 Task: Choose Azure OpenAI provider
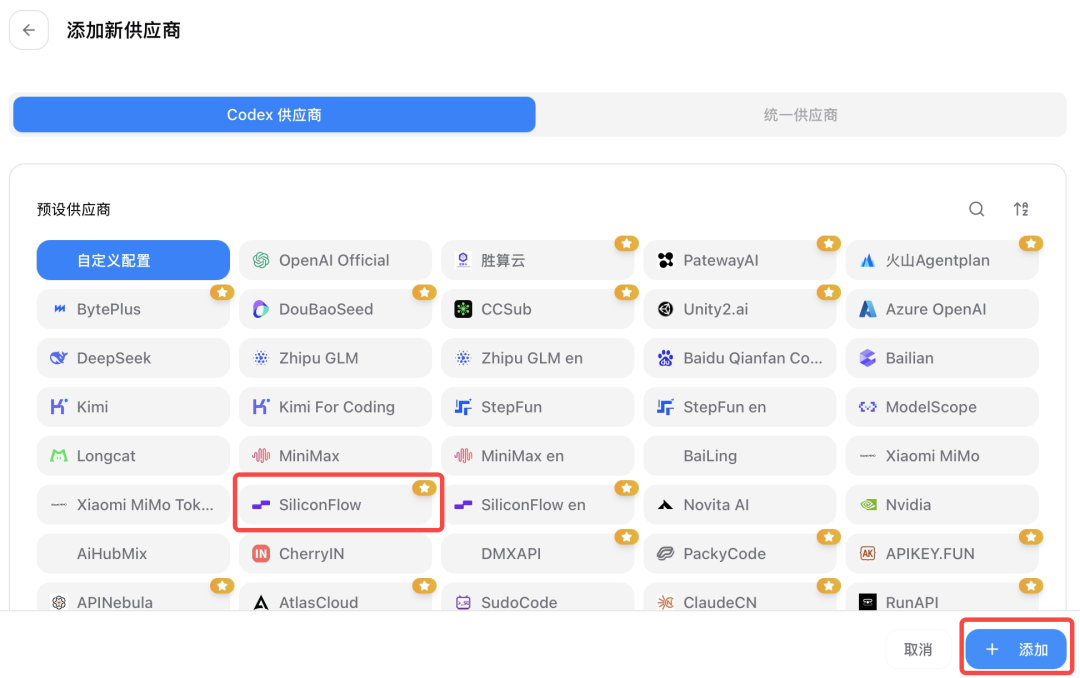(942, 309)
